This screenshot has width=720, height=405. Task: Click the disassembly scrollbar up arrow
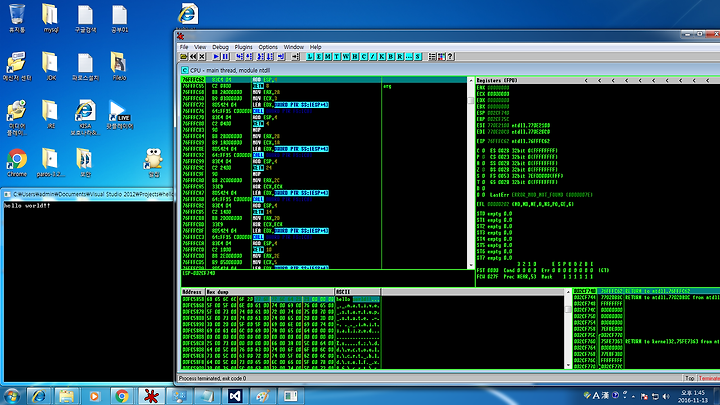pyautogui.click(x=471, y=81)
